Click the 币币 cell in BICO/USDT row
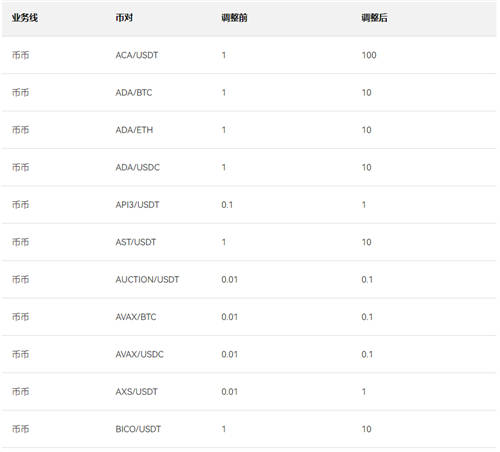The image size is (500, 452). (20, 429)
